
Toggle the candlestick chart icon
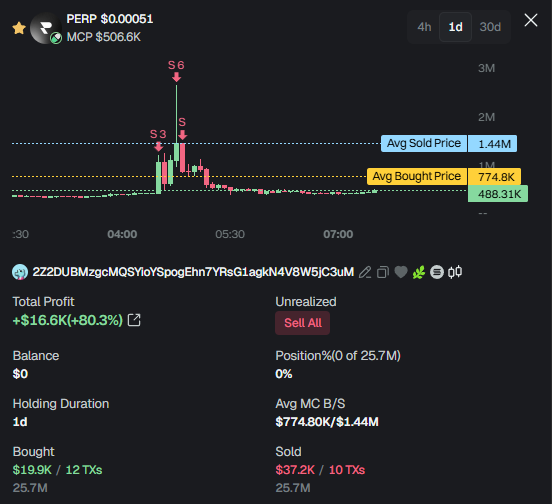coord(455,272)
